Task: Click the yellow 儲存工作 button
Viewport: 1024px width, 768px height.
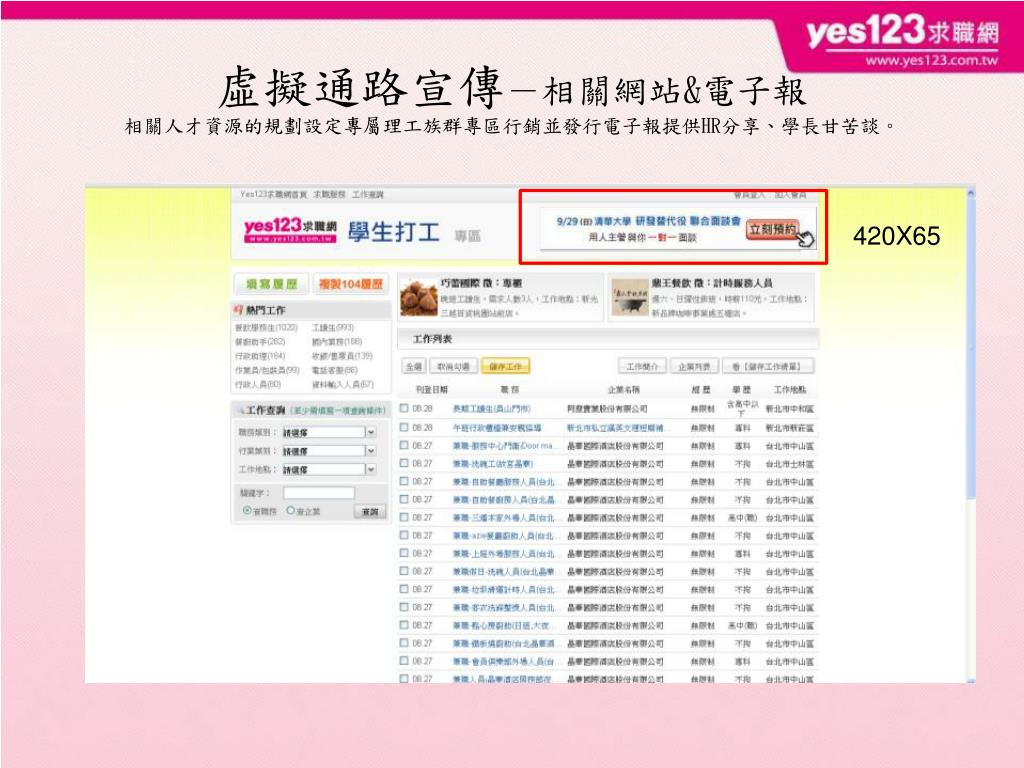Action: click(505, 366)
